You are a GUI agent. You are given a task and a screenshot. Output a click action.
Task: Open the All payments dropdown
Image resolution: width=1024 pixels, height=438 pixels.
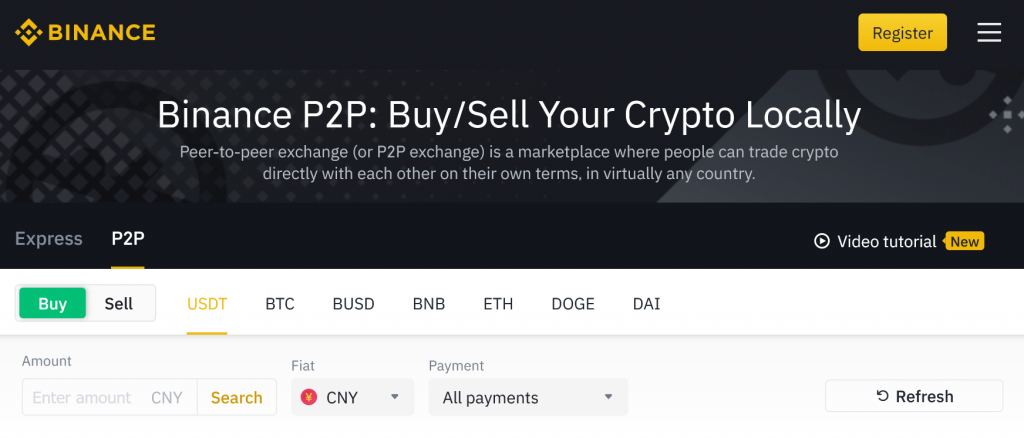pos(528,397)
